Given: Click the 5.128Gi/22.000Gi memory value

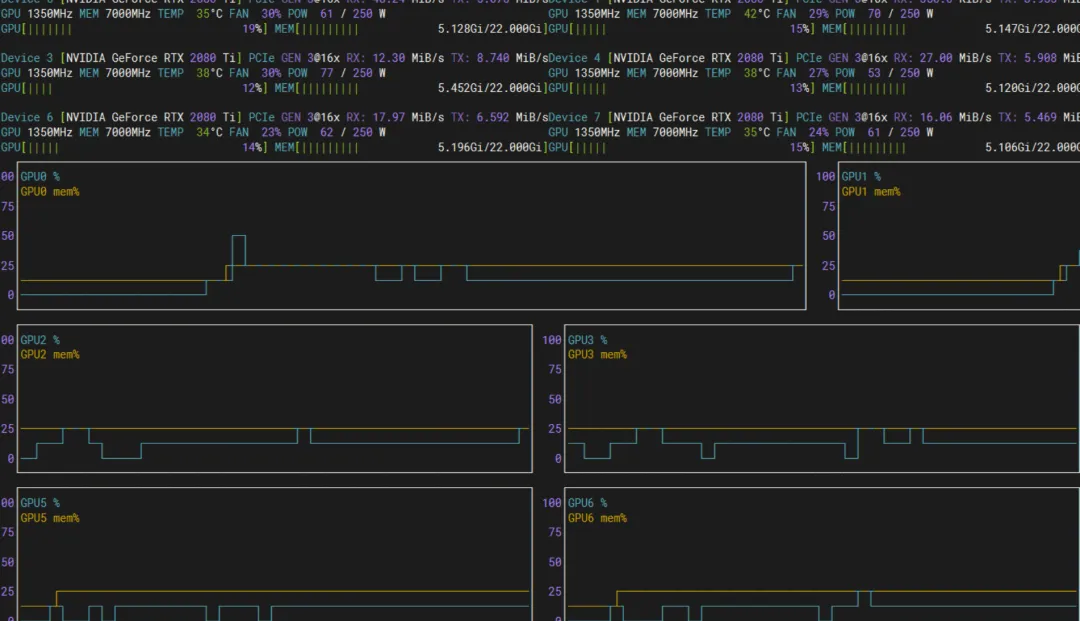Looking at the screenshot, I should (490, 29).
